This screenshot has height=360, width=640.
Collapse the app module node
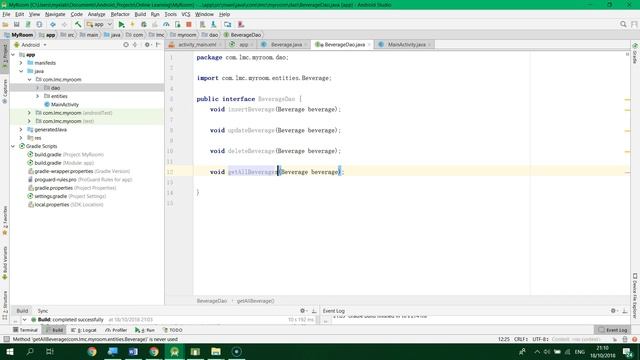click(13, 54)
